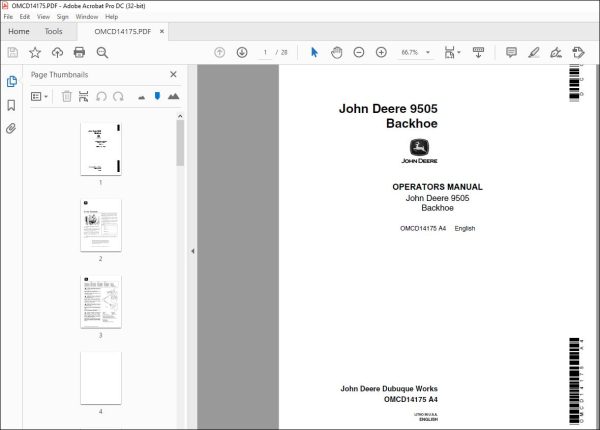Open the Bookmarks sidebar panel
Screen dimensions: 600x430
coord(11,105)
